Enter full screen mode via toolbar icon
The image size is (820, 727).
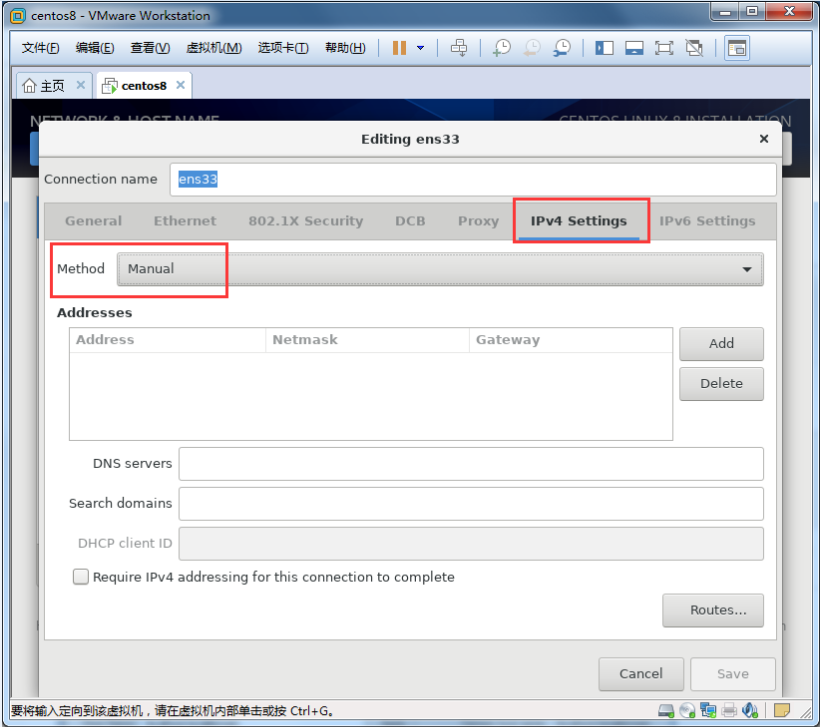[664, 48]
